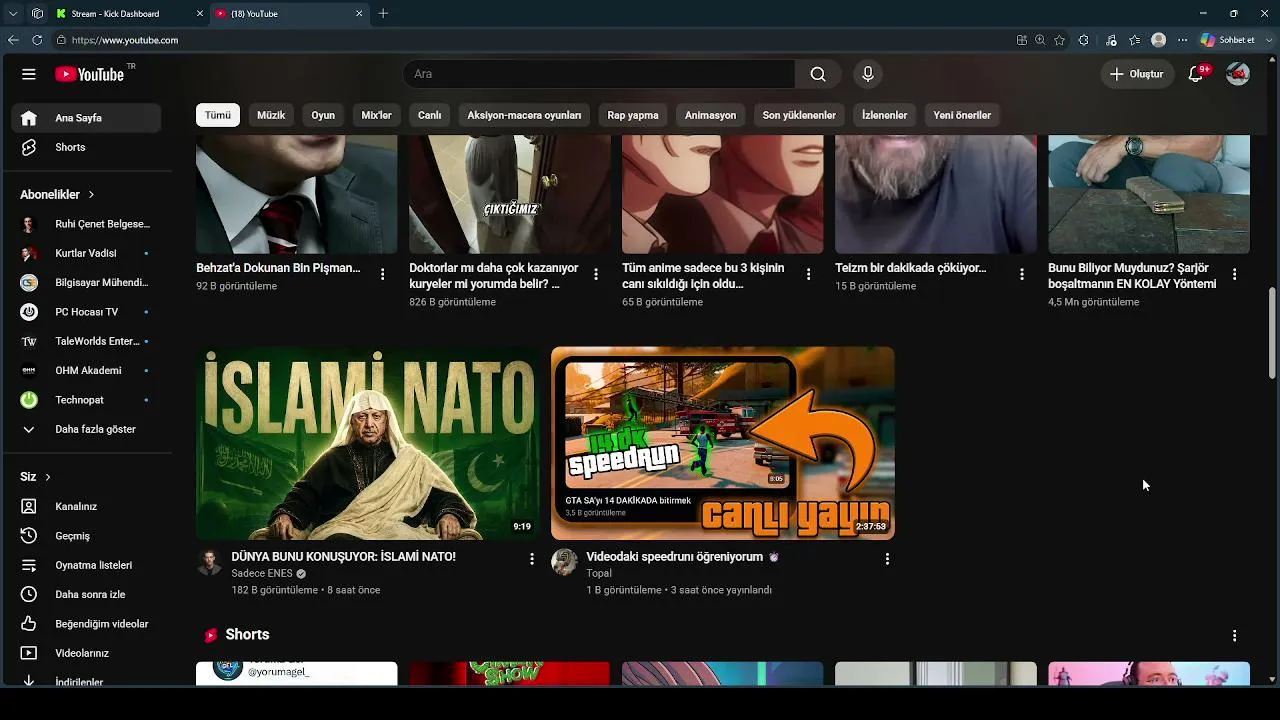
Task: Open Ruhi Çenet Belgeselleri subscription
Action: pyautogui.click(x=86, y=224)
